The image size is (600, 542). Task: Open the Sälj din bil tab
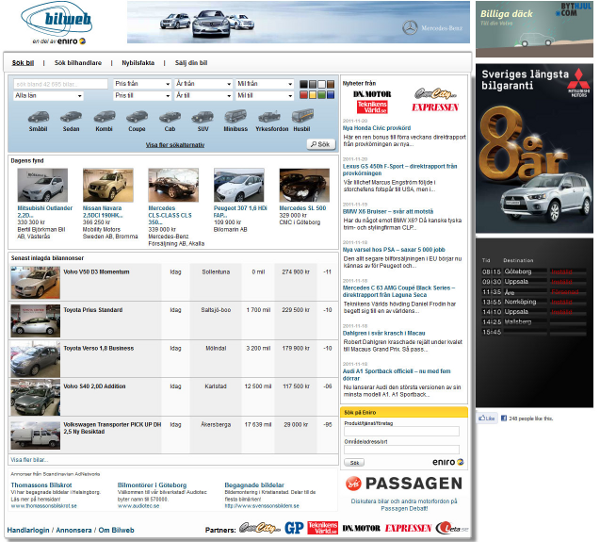191,63
